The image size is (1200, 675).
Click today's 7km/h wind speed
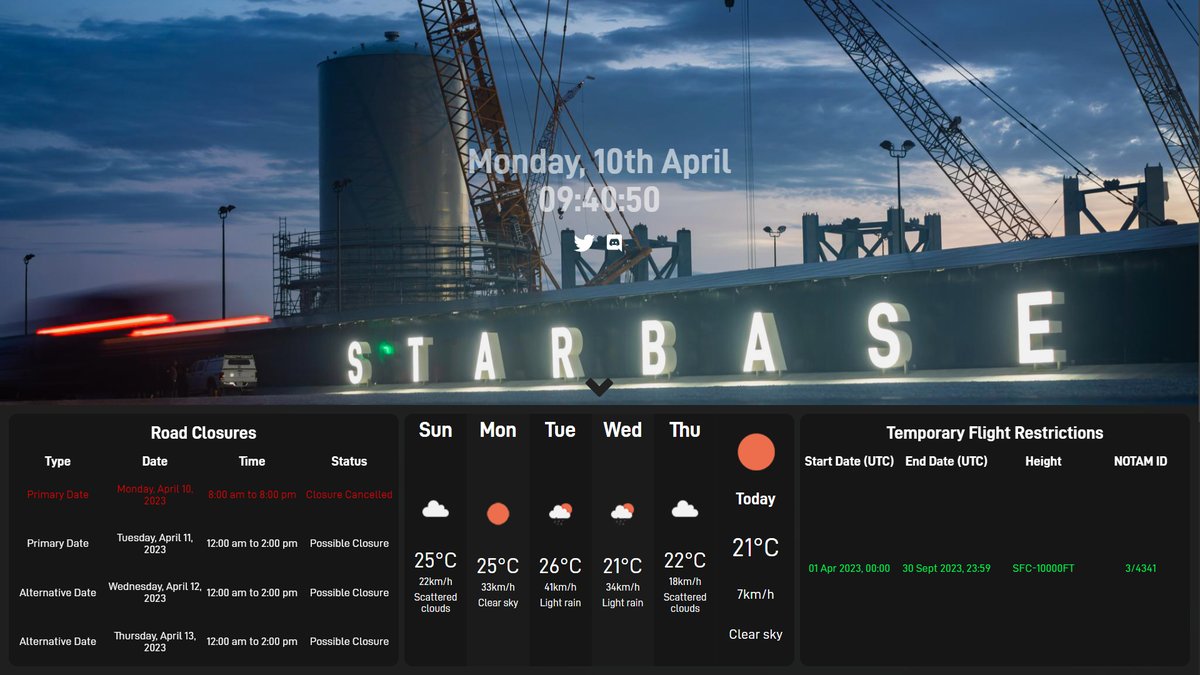[755, 595]
